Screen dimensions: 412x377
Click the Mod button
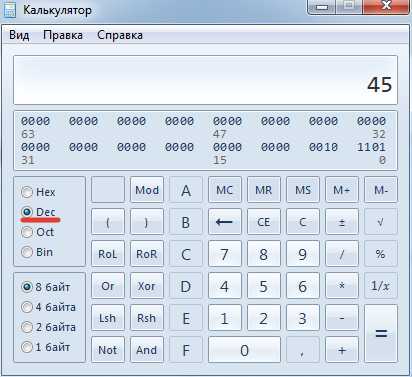point(147,190)
